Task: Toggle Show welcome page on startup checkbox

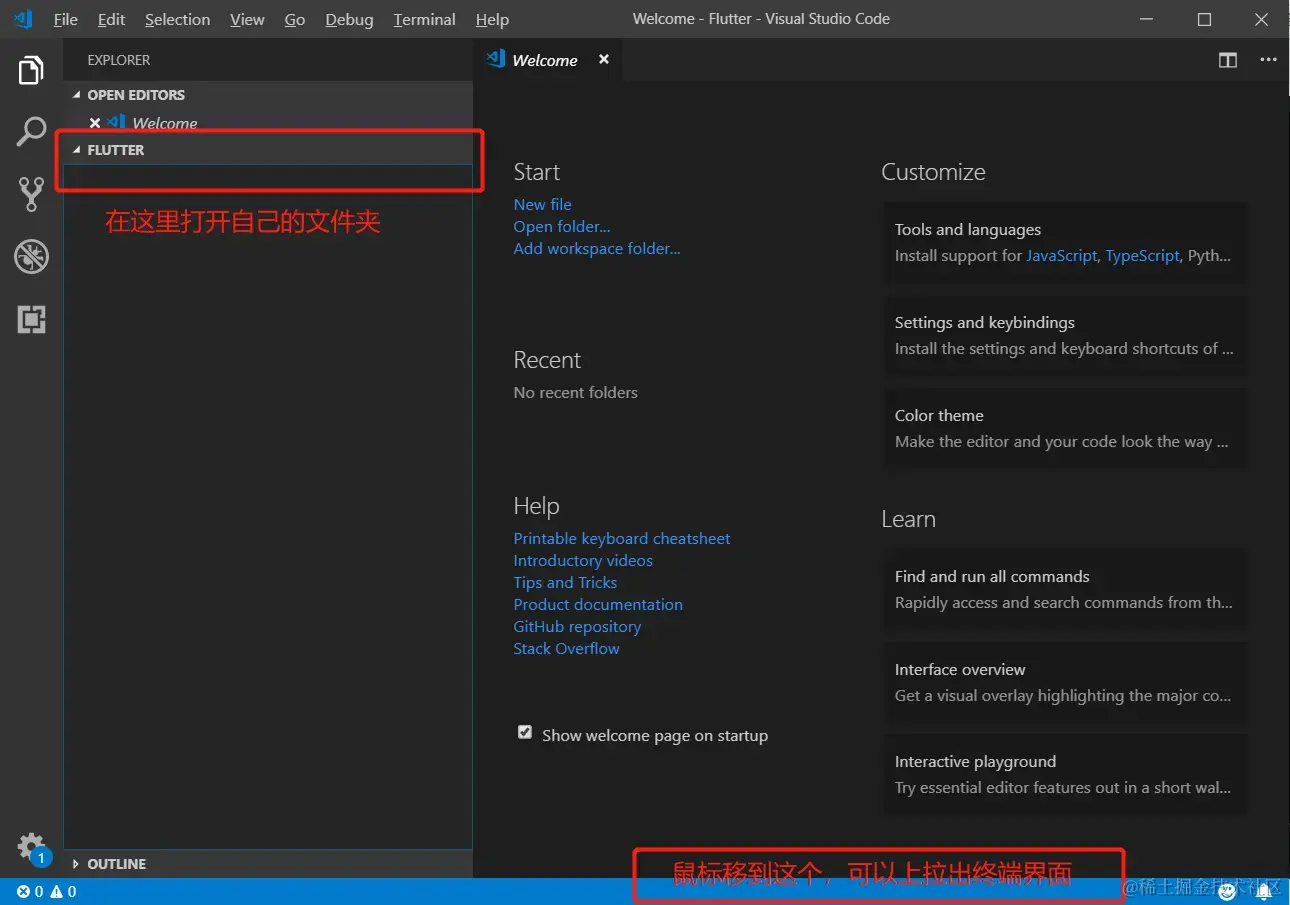Action: pos(525,733)
